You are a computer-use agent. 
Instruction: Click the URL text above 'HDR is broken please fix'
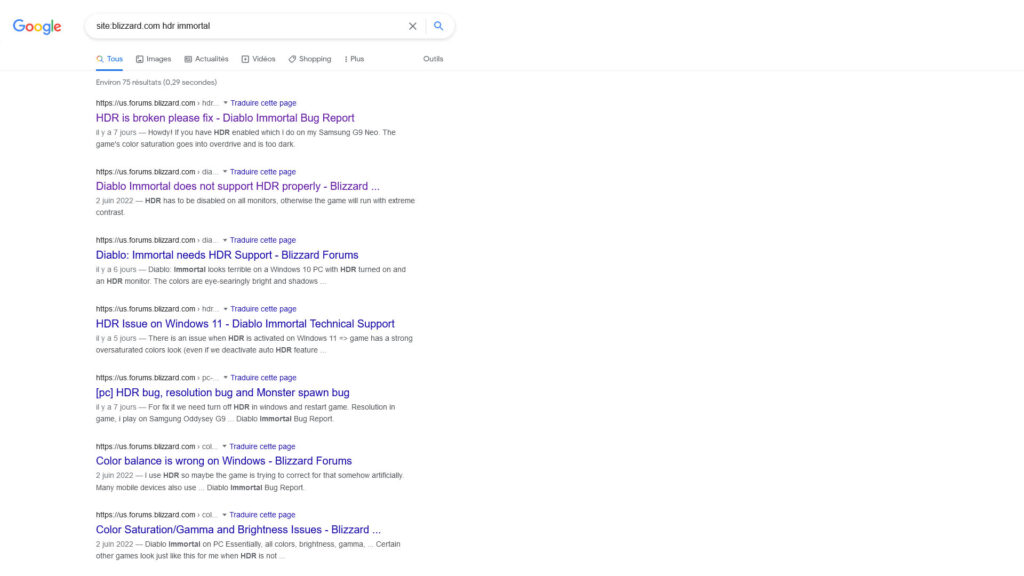tap(157, 103)
